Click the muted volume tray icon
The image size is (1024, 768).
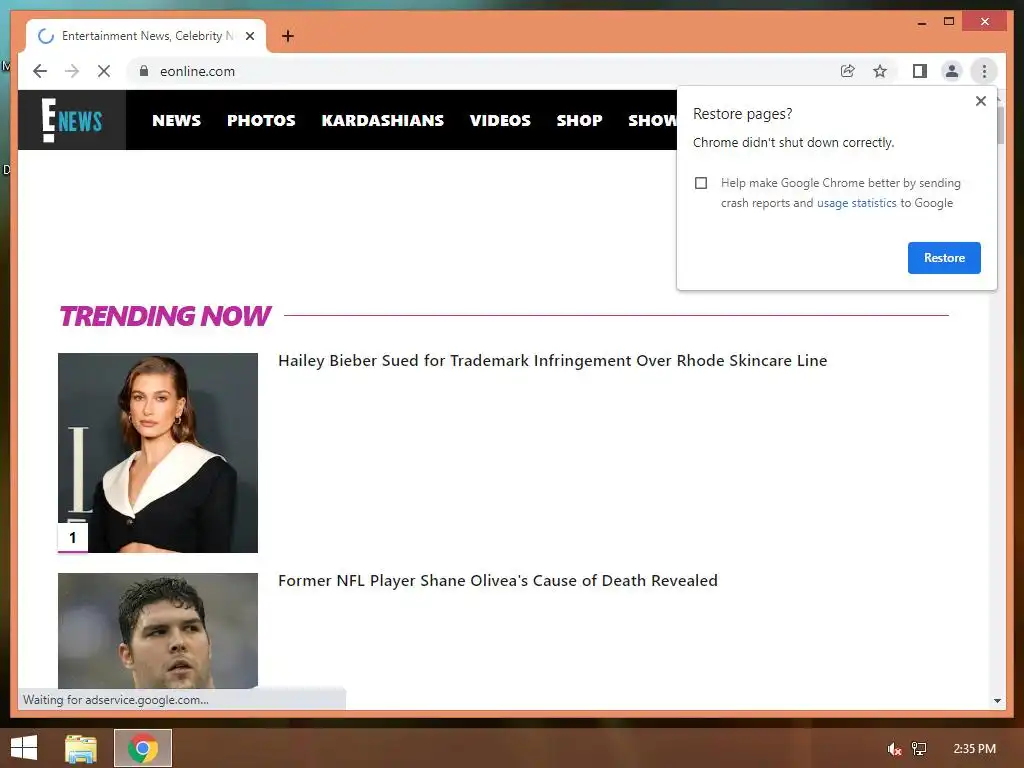point(894,749)
